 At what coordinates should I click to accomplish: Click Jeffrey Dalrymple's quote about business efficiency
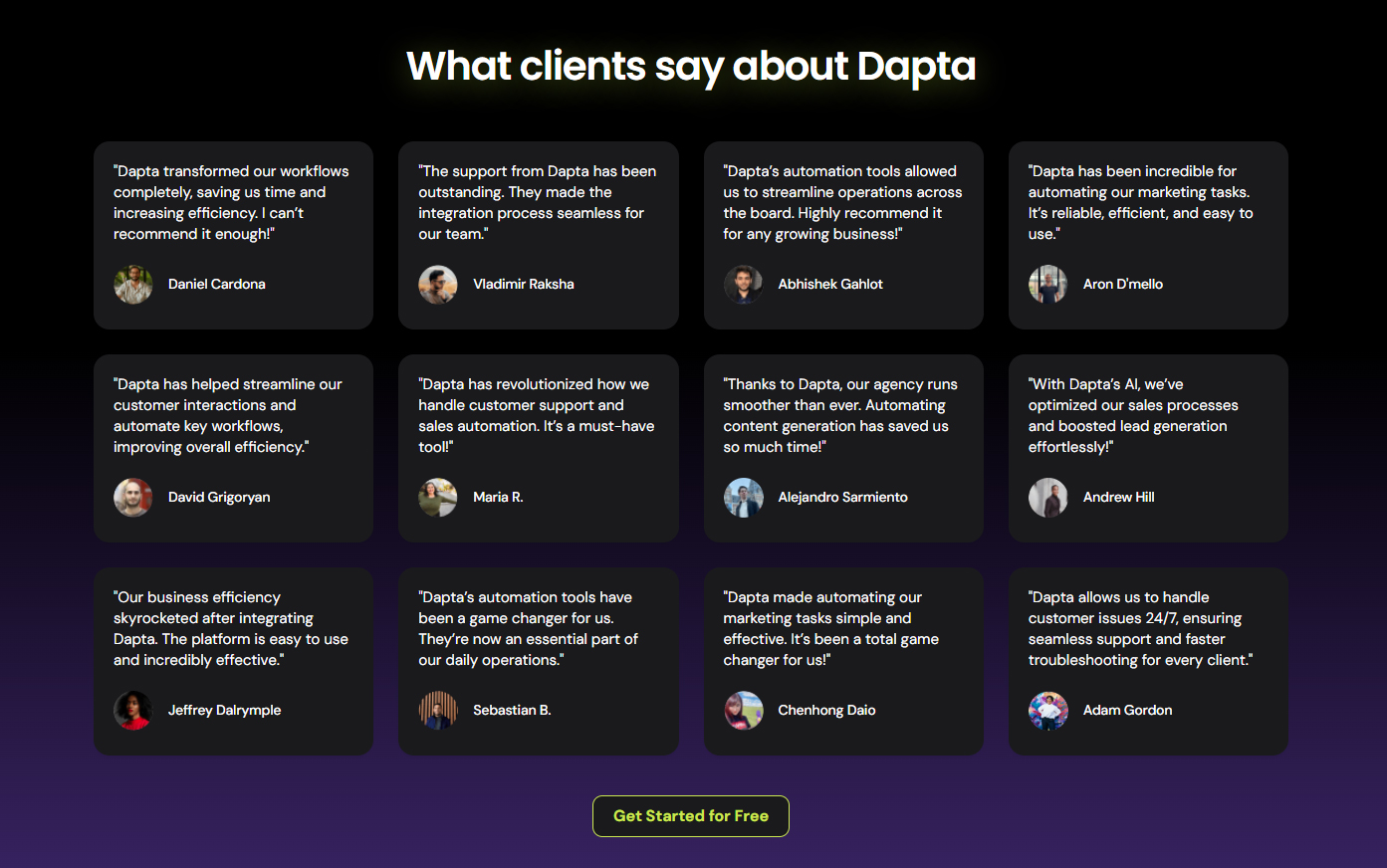230,628
